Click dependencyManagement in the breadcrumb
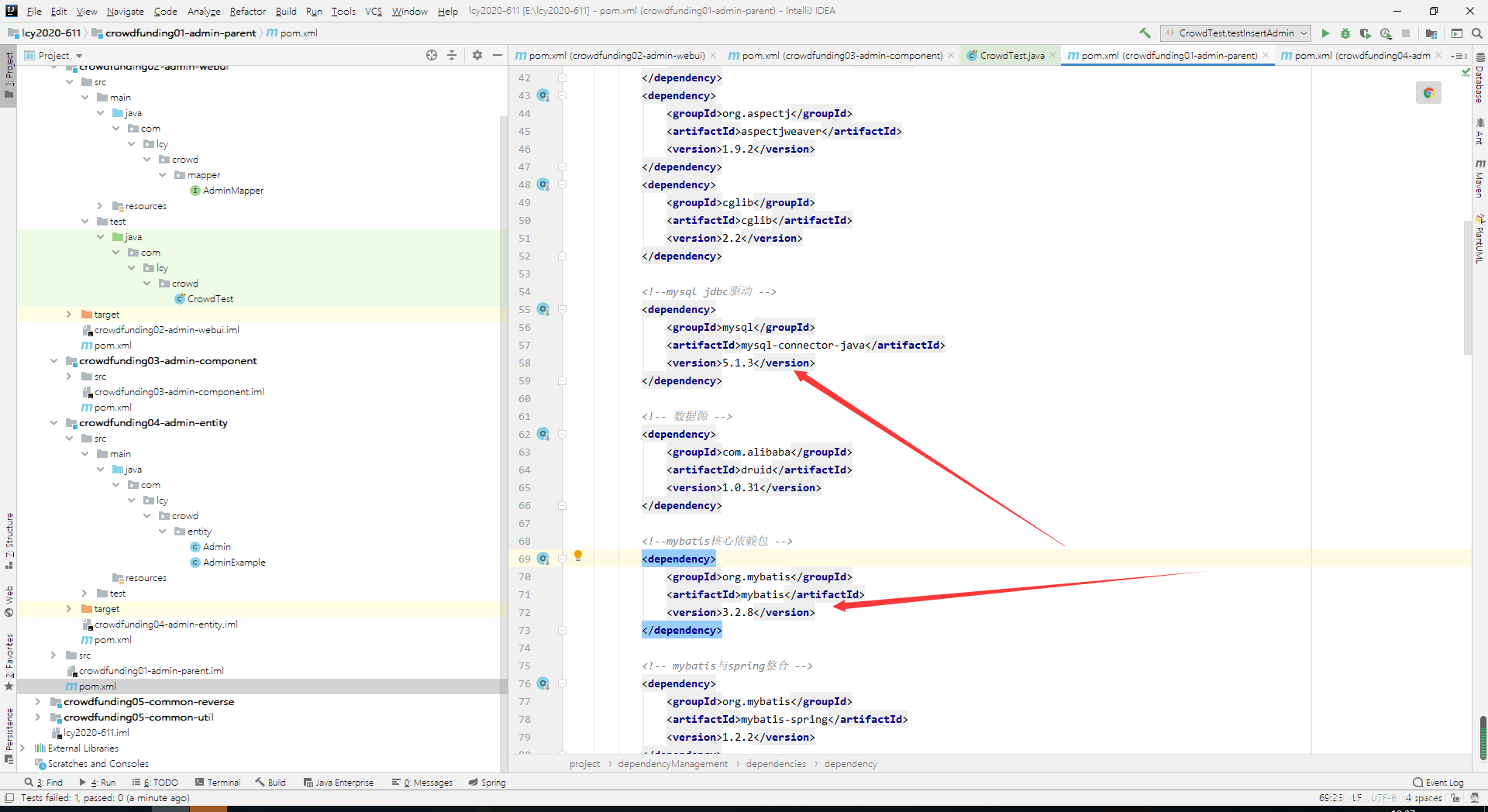The image size is (1488, 812). pyautogui.click(x=673, y=764)
